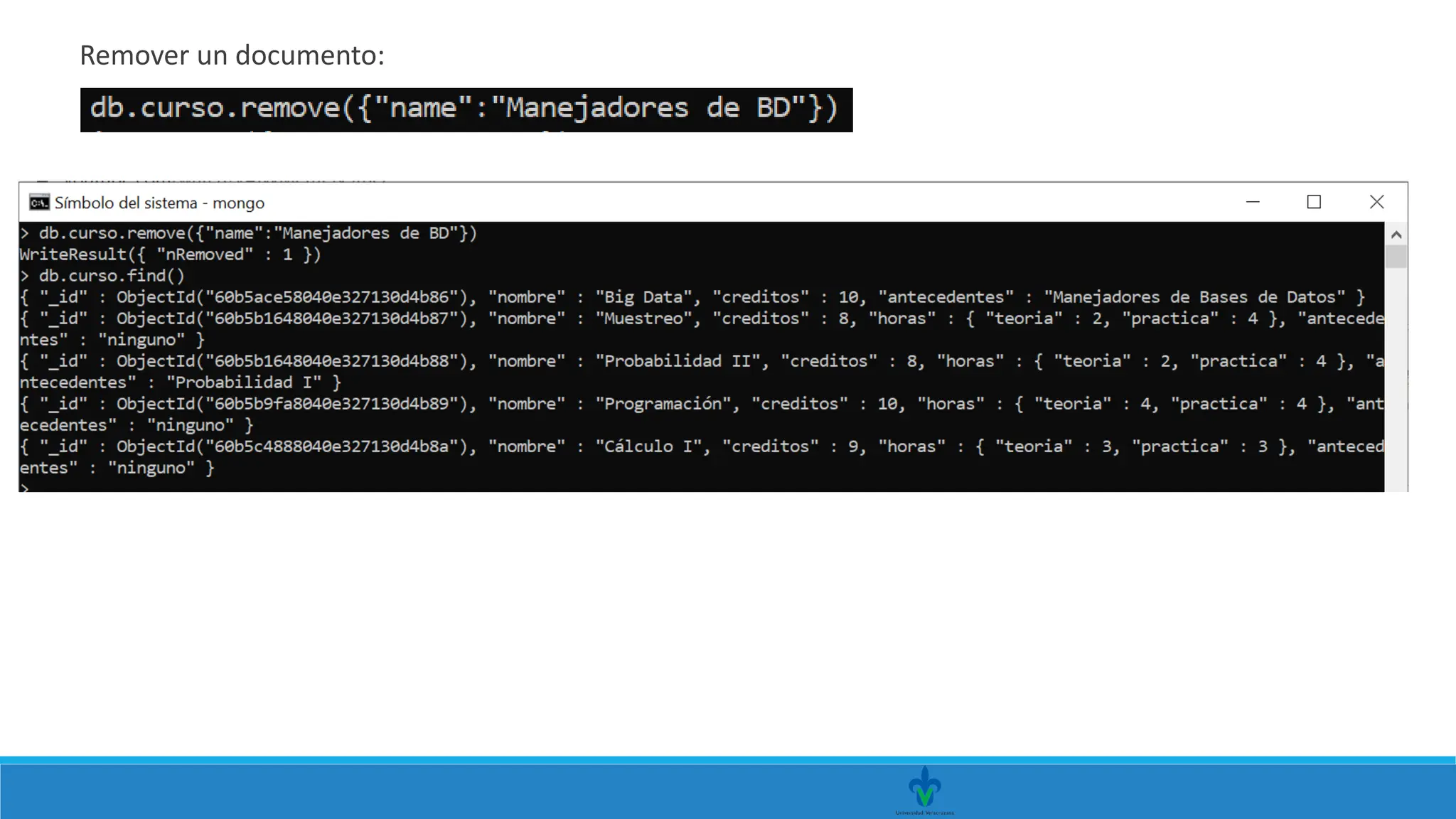Click the console line 'db.curso.remove({"name":"Manejadores de BD"})'
Screen dimensions: 1456x819
pyautogui.click(x=258, y=233)
